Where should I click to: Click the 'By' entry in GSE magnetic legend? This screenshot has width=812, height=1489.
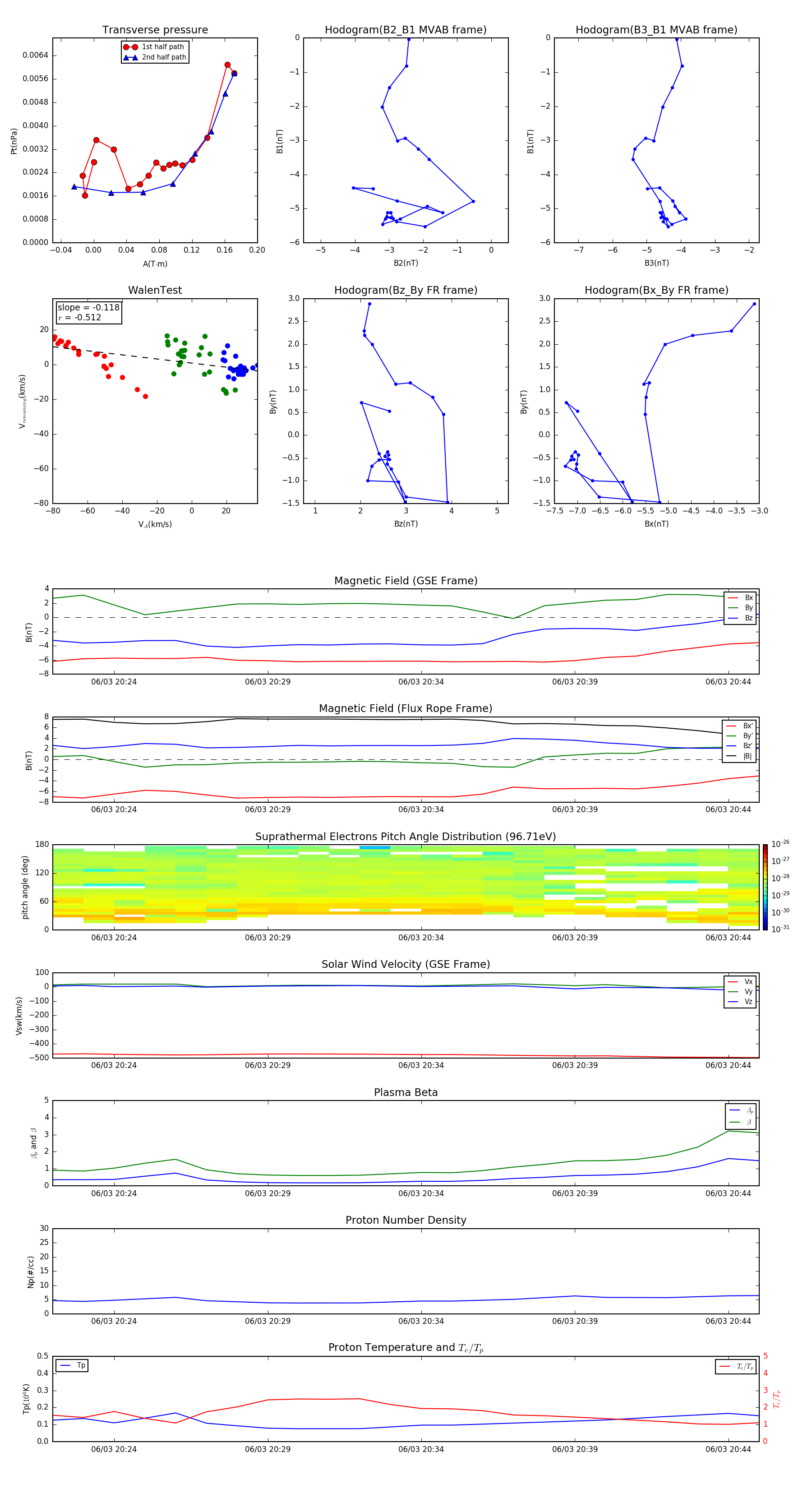pos(741,607)
